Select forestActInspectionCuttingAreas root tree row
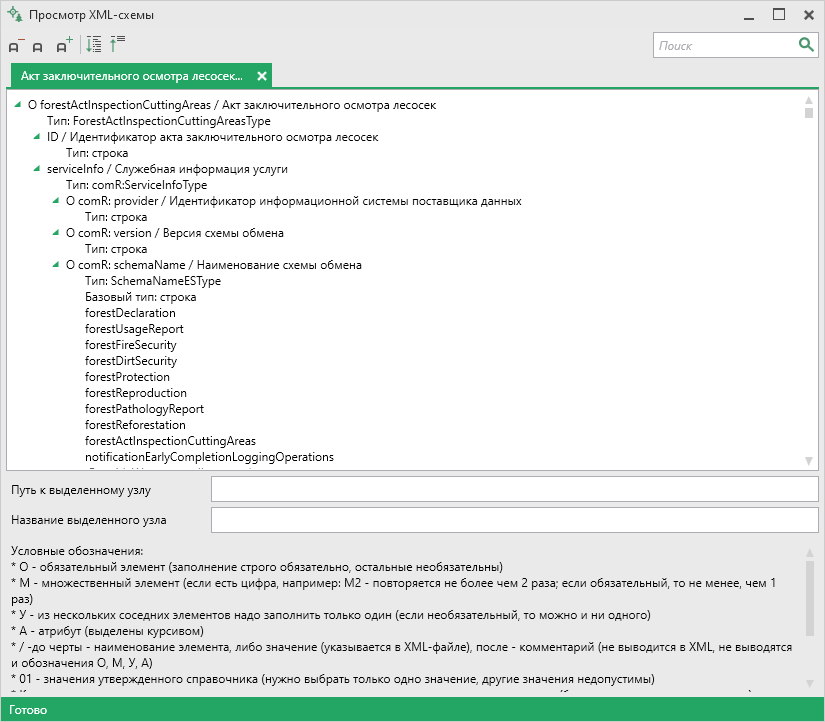 coord(232,105)
